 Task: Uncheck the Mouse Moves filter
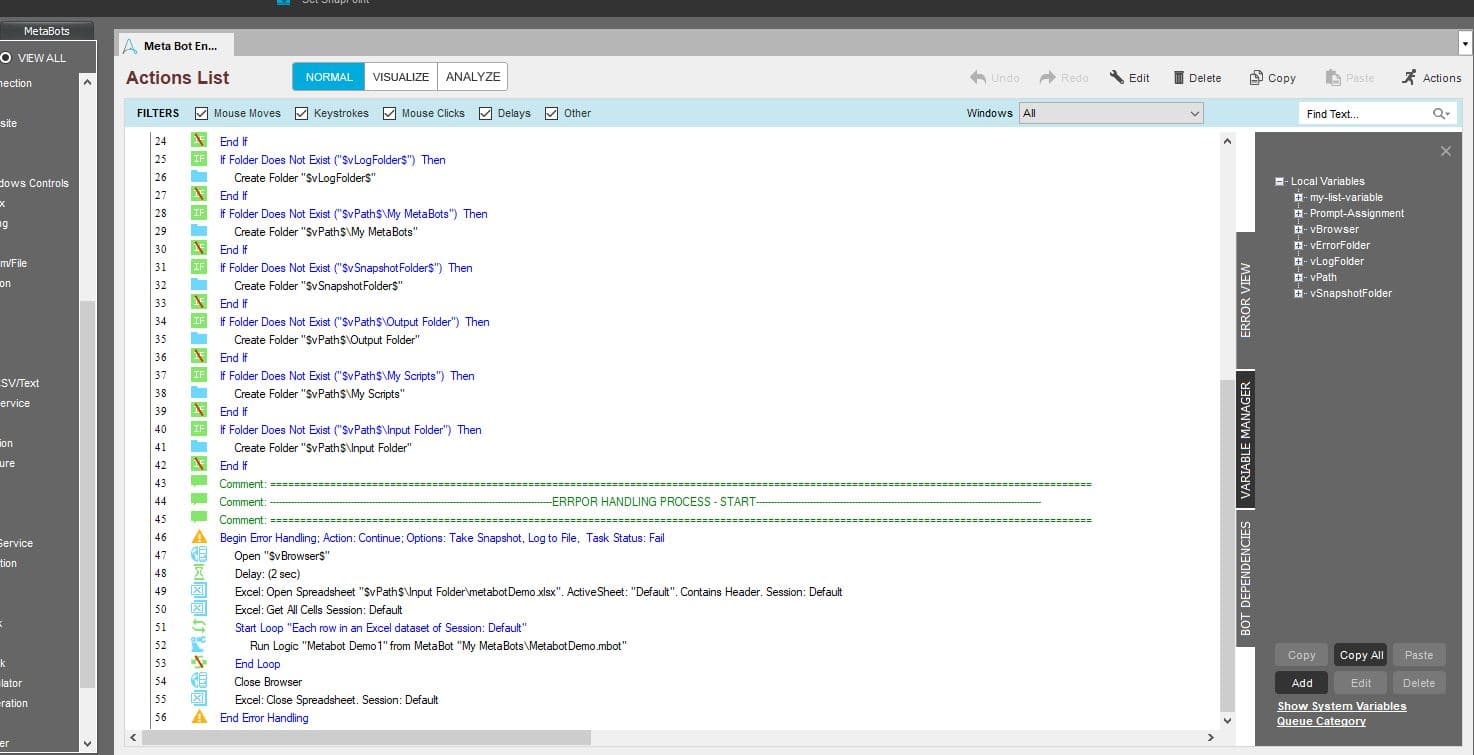202,113
